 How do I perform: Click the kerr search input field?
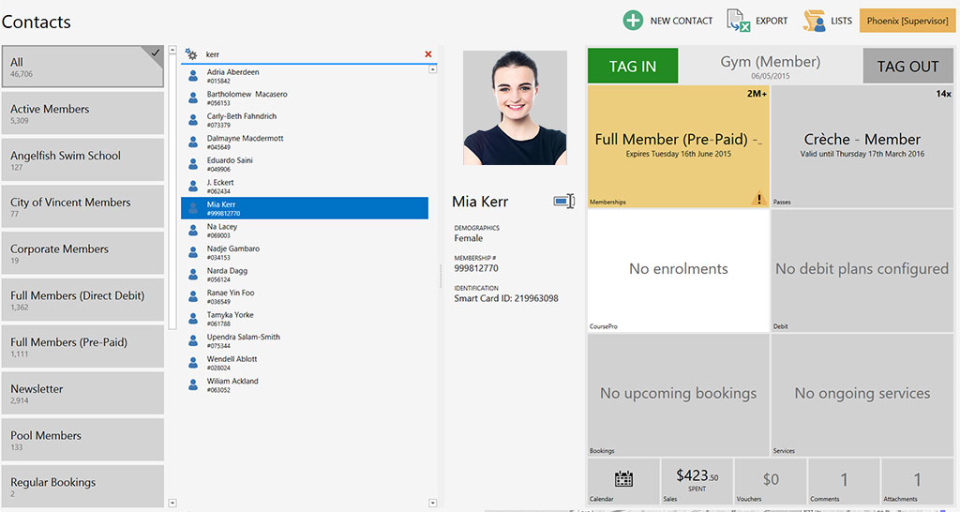(310, 54)
